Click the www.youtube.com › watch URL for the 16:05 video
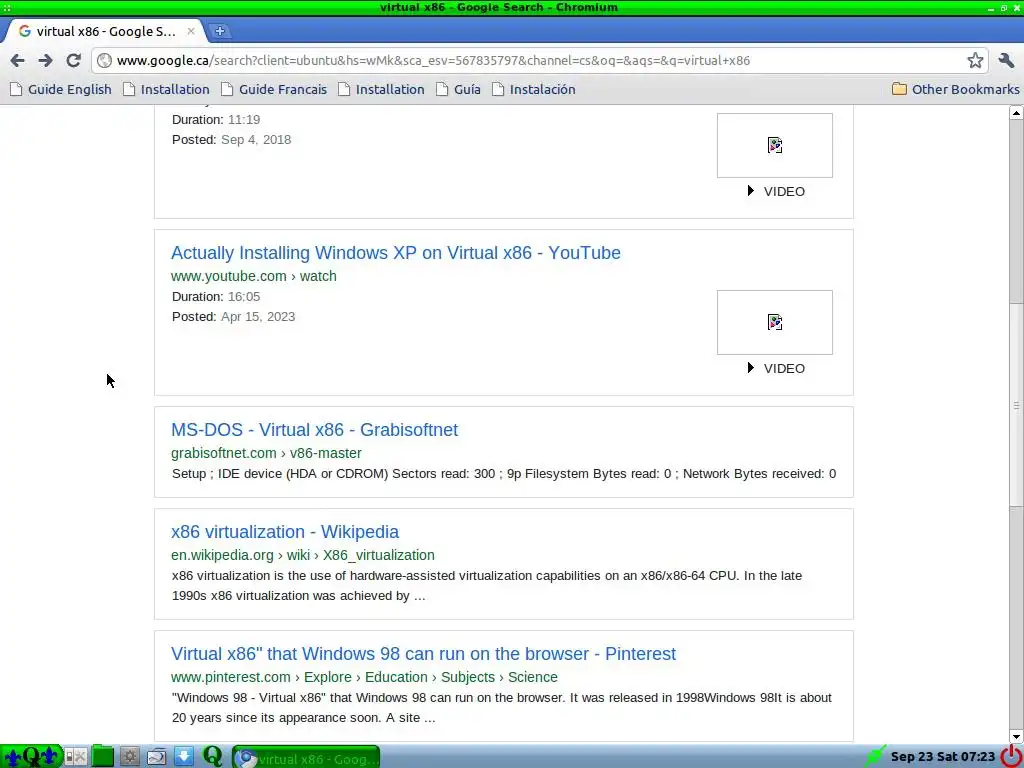This screenshot has height=768, width=1024. coord(254,276)
